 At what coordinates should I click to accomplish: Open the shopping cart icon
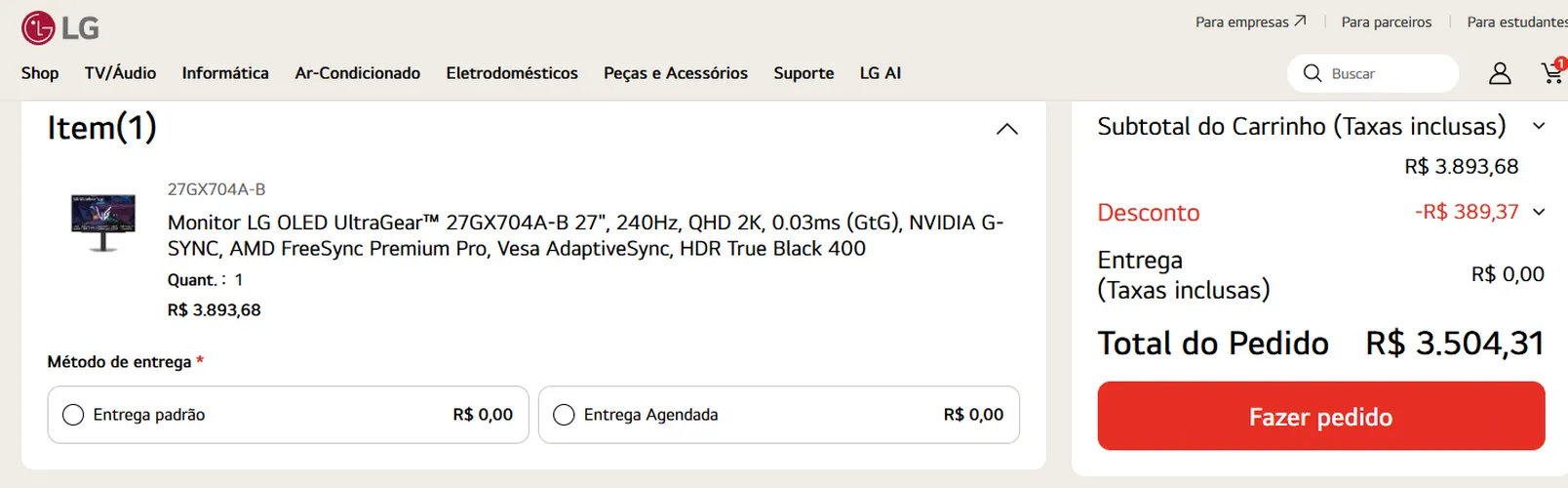coord(1552,71)
